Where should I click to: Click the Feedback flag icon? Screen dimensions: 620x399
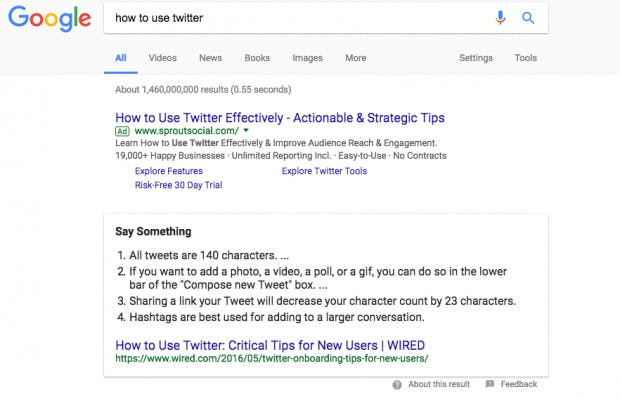(x=490, y=384)
